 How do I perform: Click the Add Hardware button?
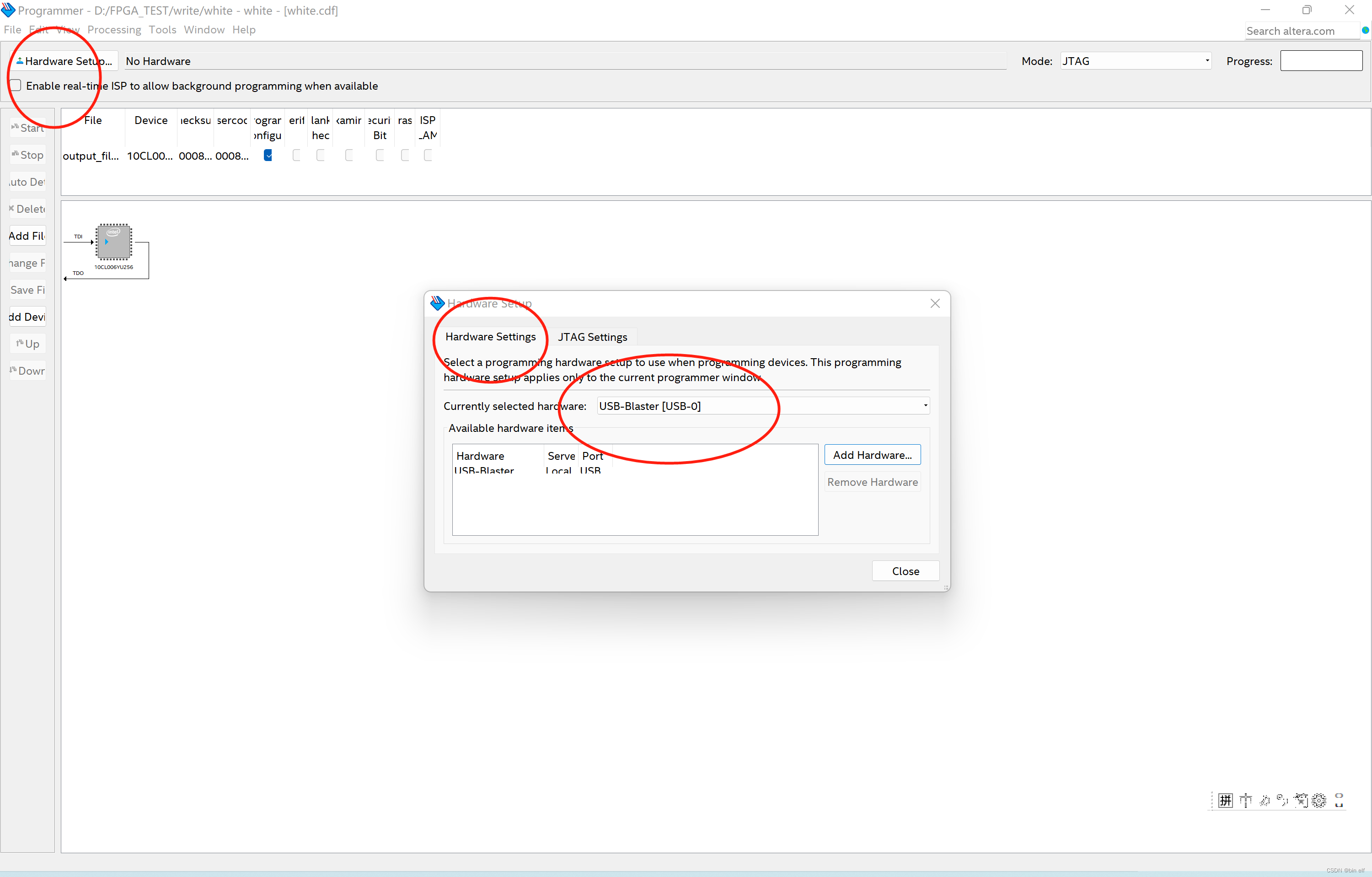coord(872,455)
